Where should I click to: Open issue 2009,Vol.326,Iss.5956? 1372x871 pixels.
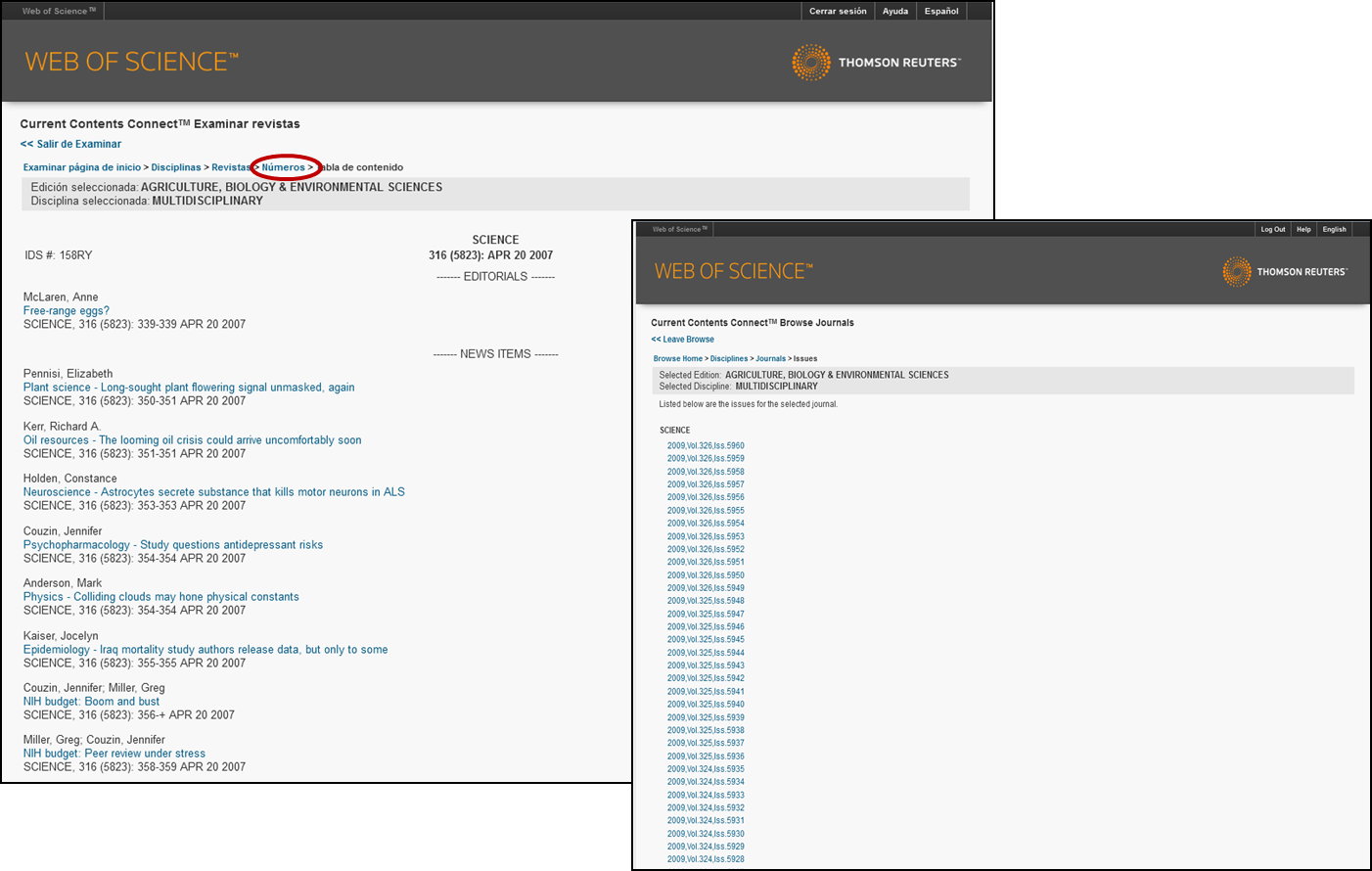(x=706, y=497)
